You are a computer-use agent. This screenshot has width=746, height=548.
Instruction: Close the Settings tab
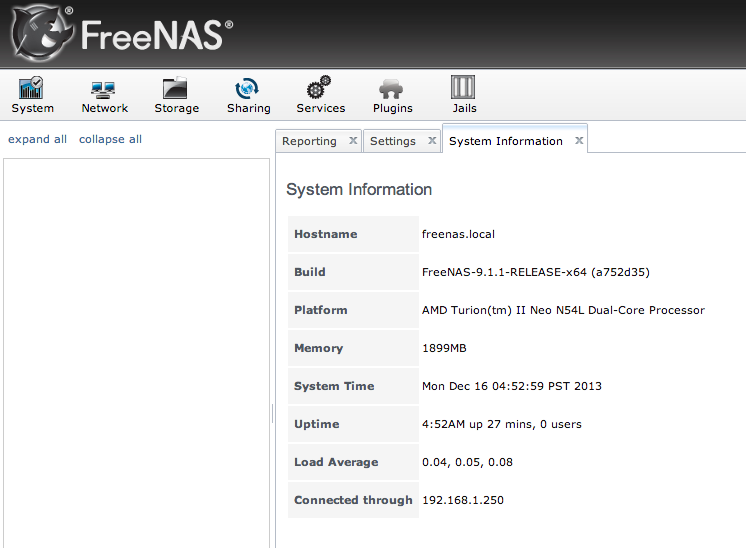tap(432, 140)
